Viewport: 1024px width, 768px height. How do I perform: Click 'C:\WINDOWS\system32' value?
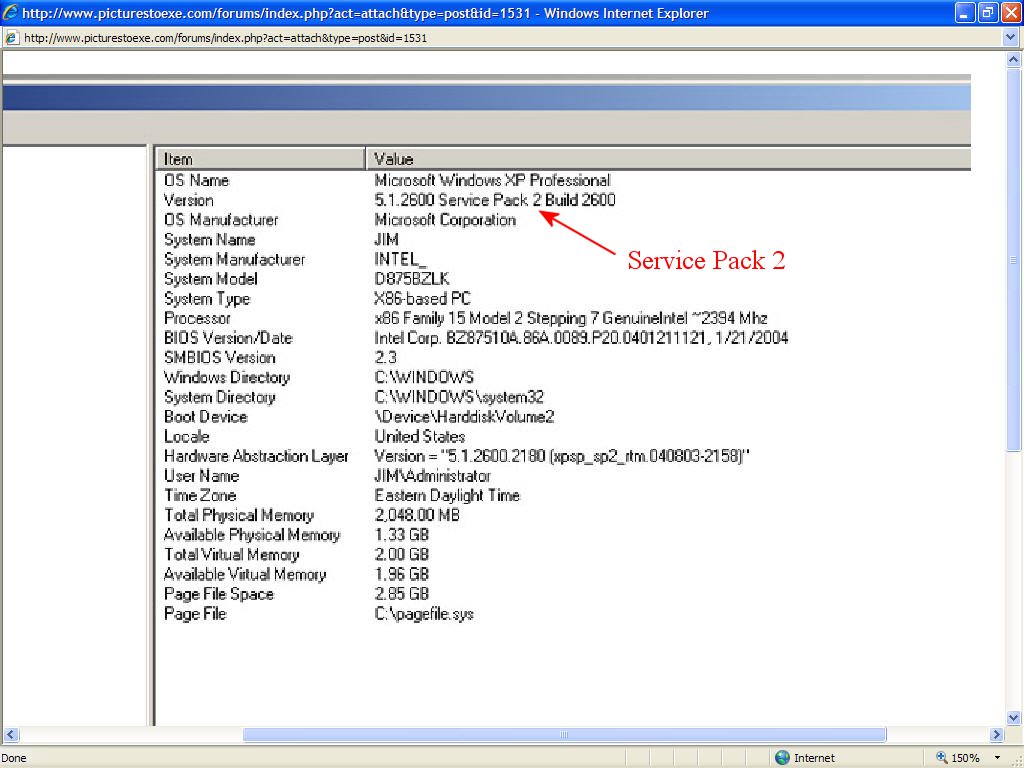(459, 397)
